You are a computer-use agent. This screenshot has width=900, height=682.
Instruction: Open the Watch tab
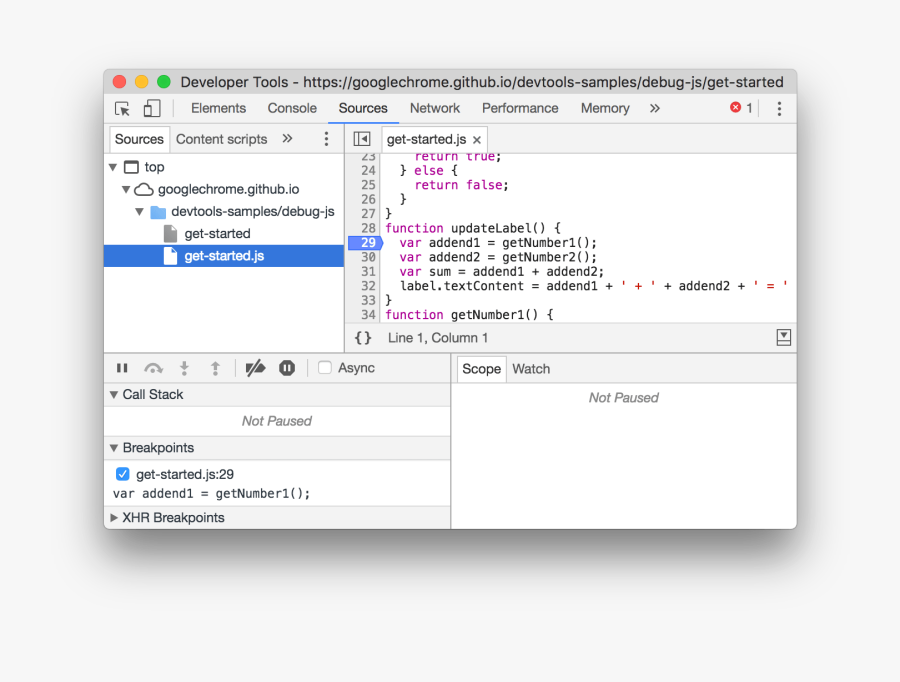[531, 369]
